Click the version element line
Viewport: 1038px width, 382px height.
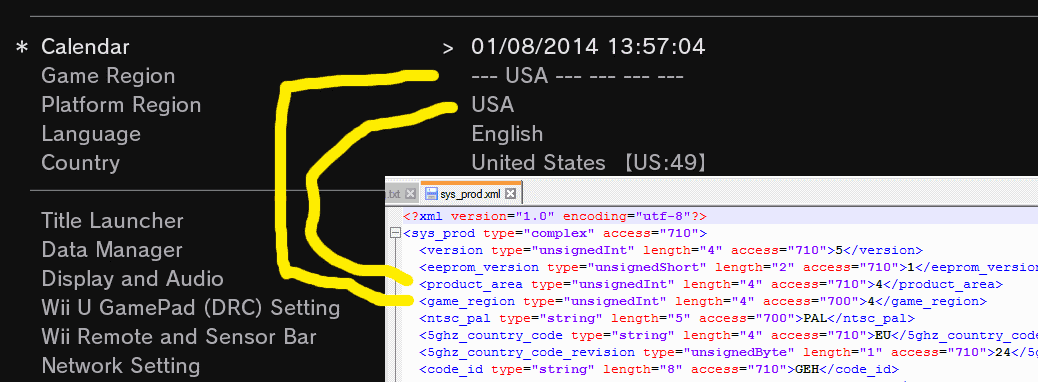pos(671,250)
